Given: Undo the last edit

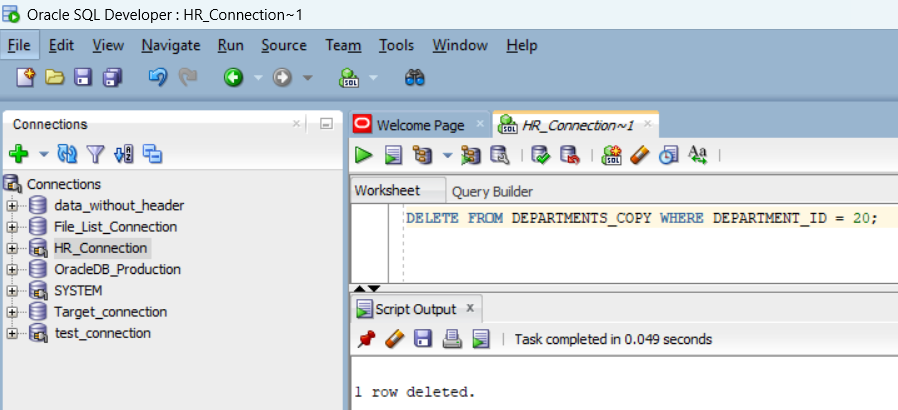Looking at the screenshot, I should coord(157,77).
